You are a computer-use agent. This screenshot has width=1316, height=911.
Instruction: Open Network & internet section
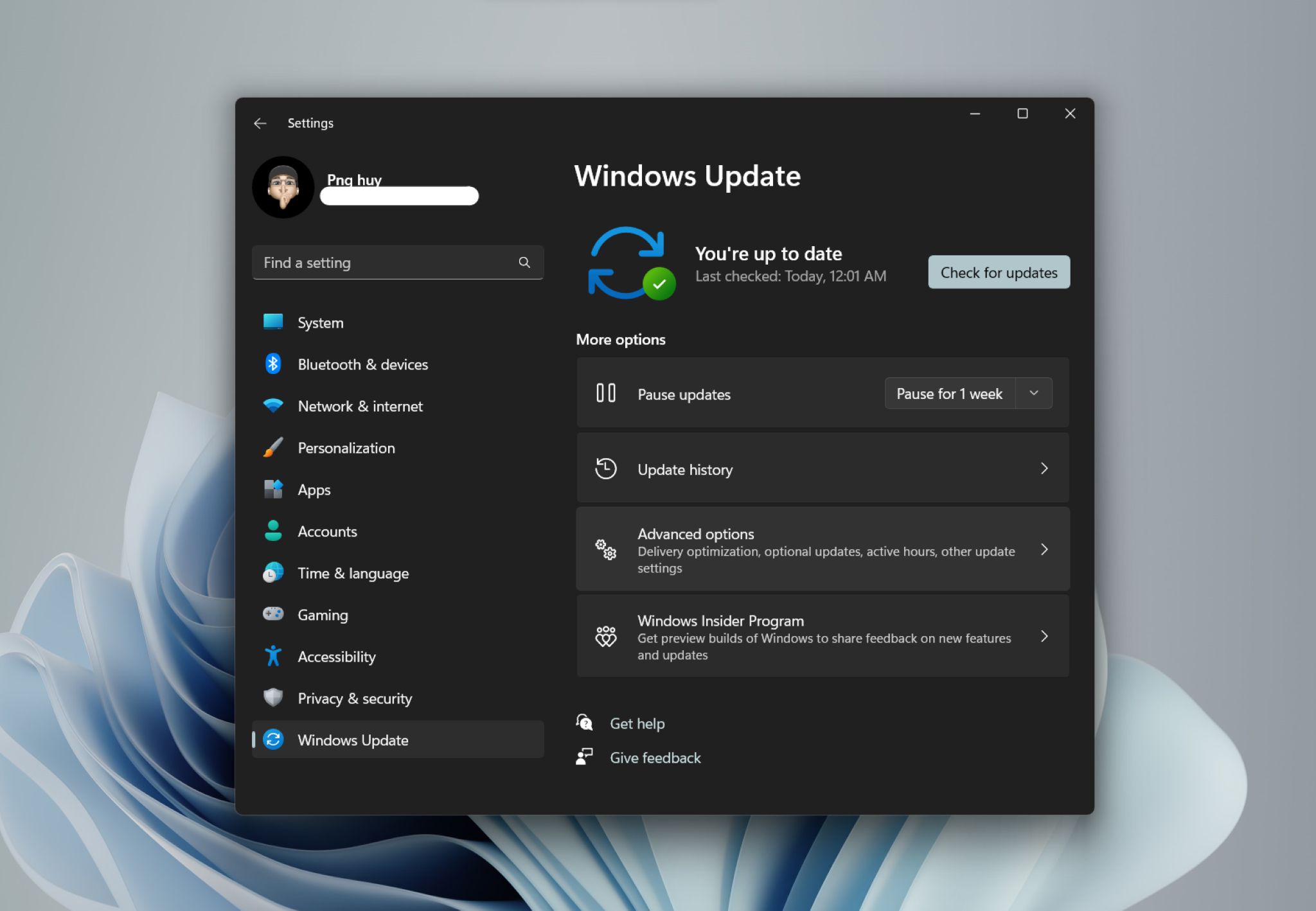[x=398, y=406]
